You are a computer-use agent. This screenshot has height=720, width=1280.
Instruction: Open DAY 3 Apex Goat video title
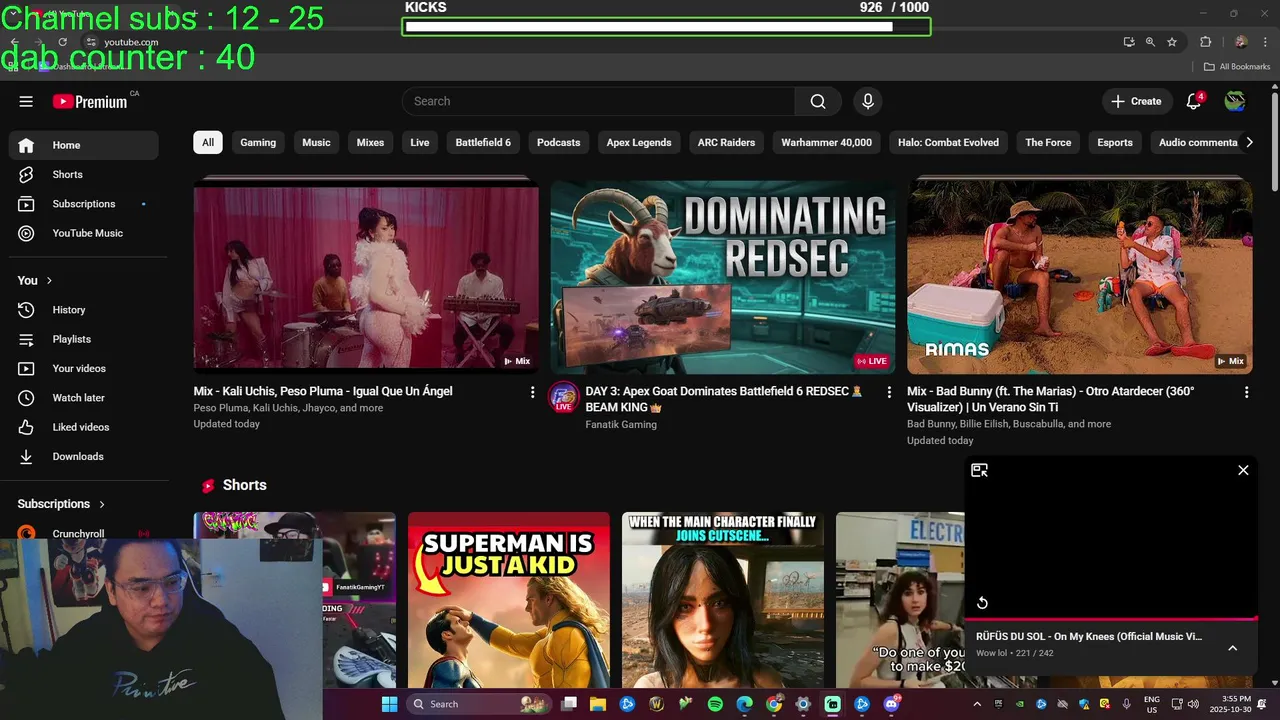[x=724, y=399]
